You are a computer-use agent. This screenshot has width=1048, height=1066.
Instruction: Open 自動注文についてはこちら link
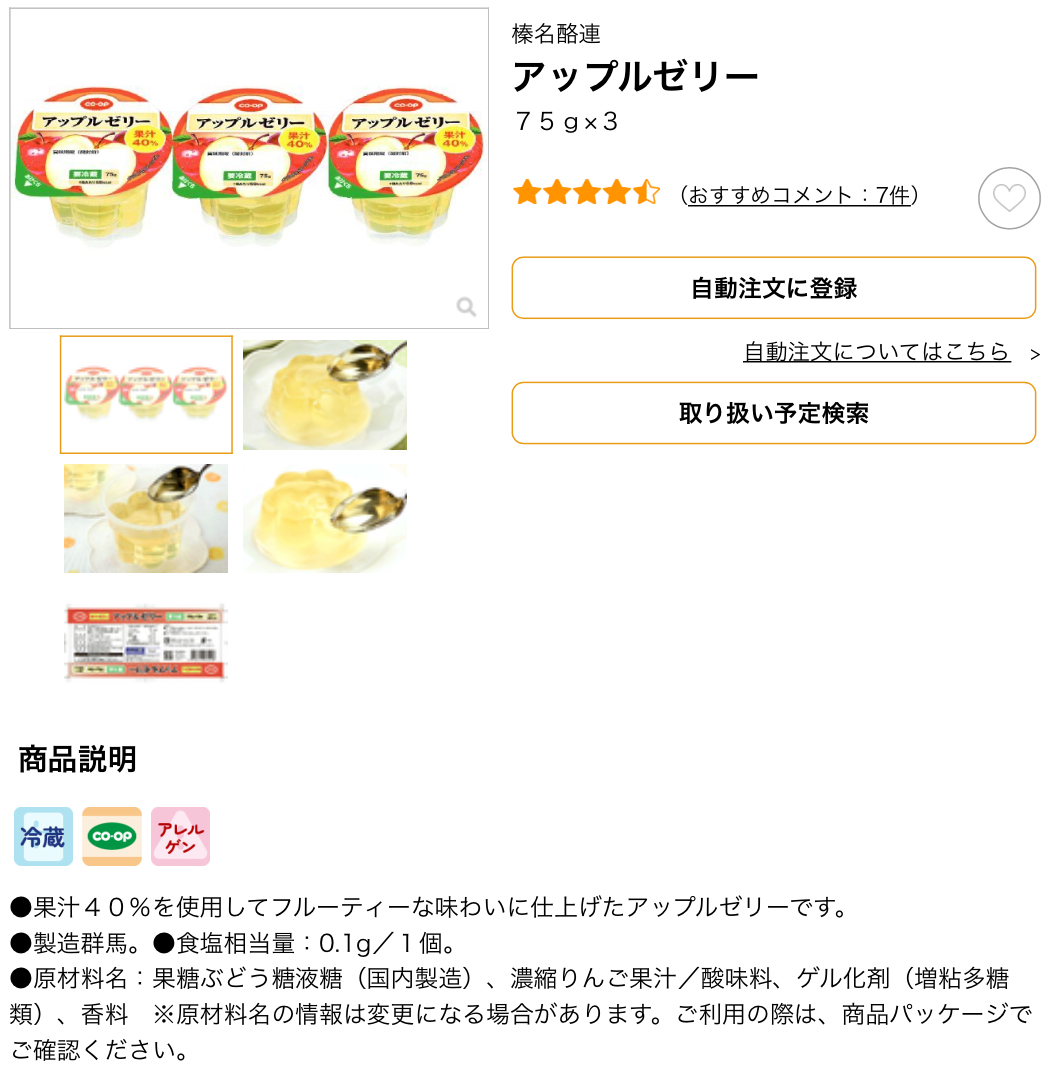[x=876, y=351]
